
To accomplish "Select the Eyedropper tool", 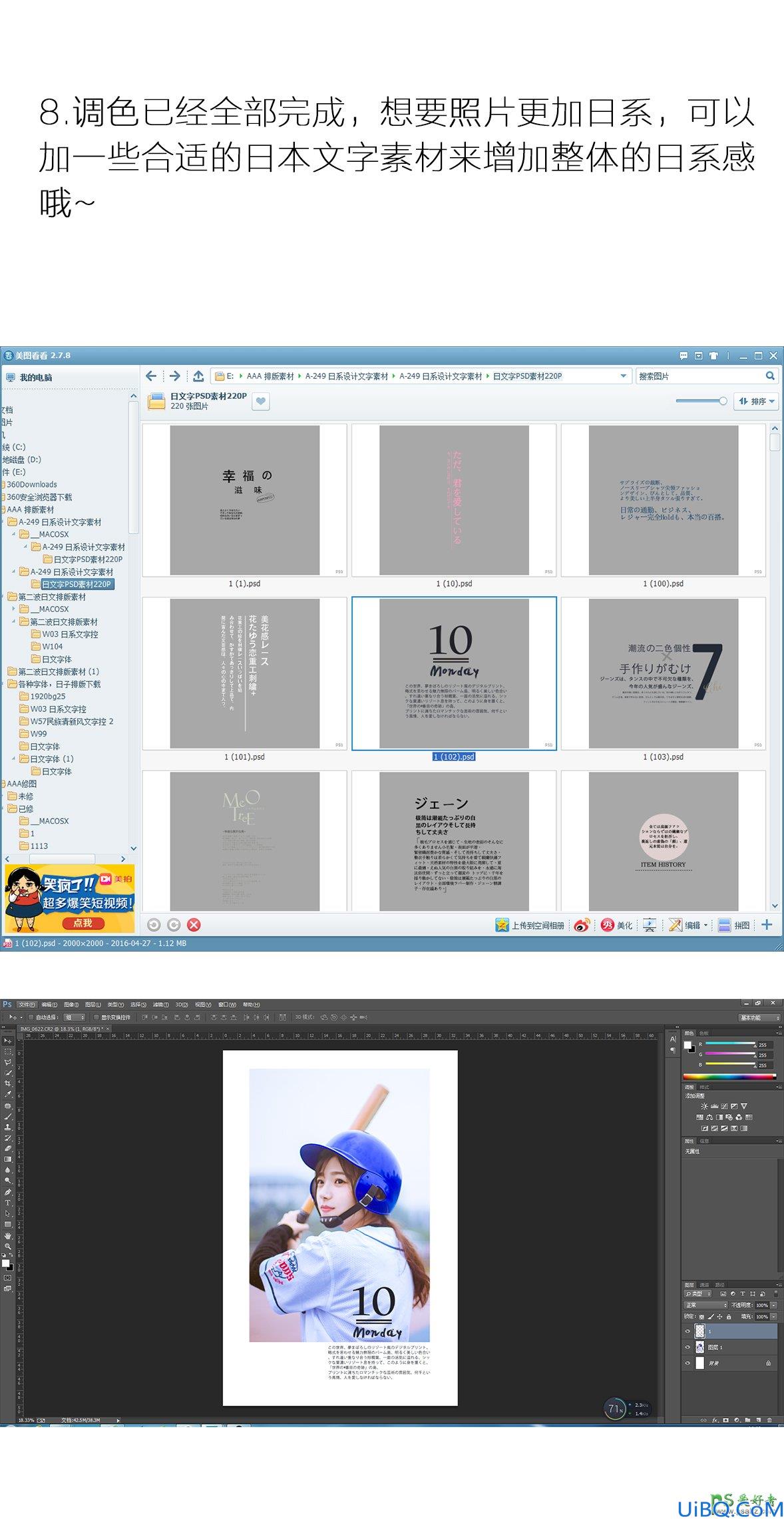I will 7,1093.
